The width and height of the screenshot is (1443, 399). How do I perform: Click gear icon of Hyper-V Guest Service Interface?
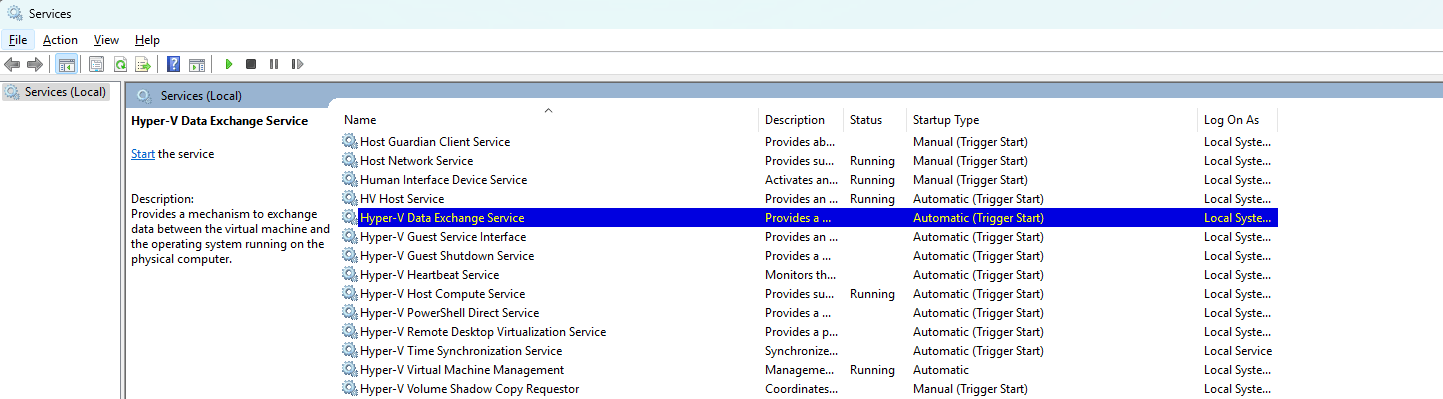[350, 237]
